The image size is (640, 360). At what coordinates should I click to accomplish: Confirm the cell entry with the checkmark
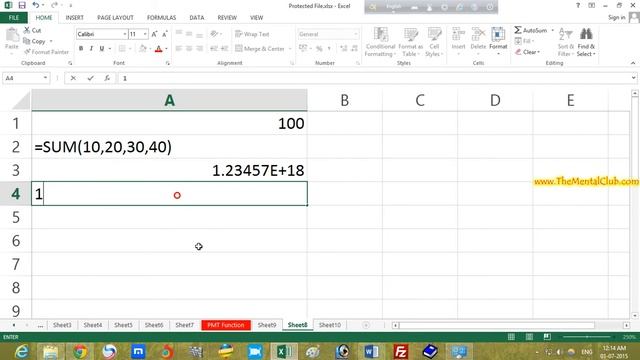coord(90,78)
